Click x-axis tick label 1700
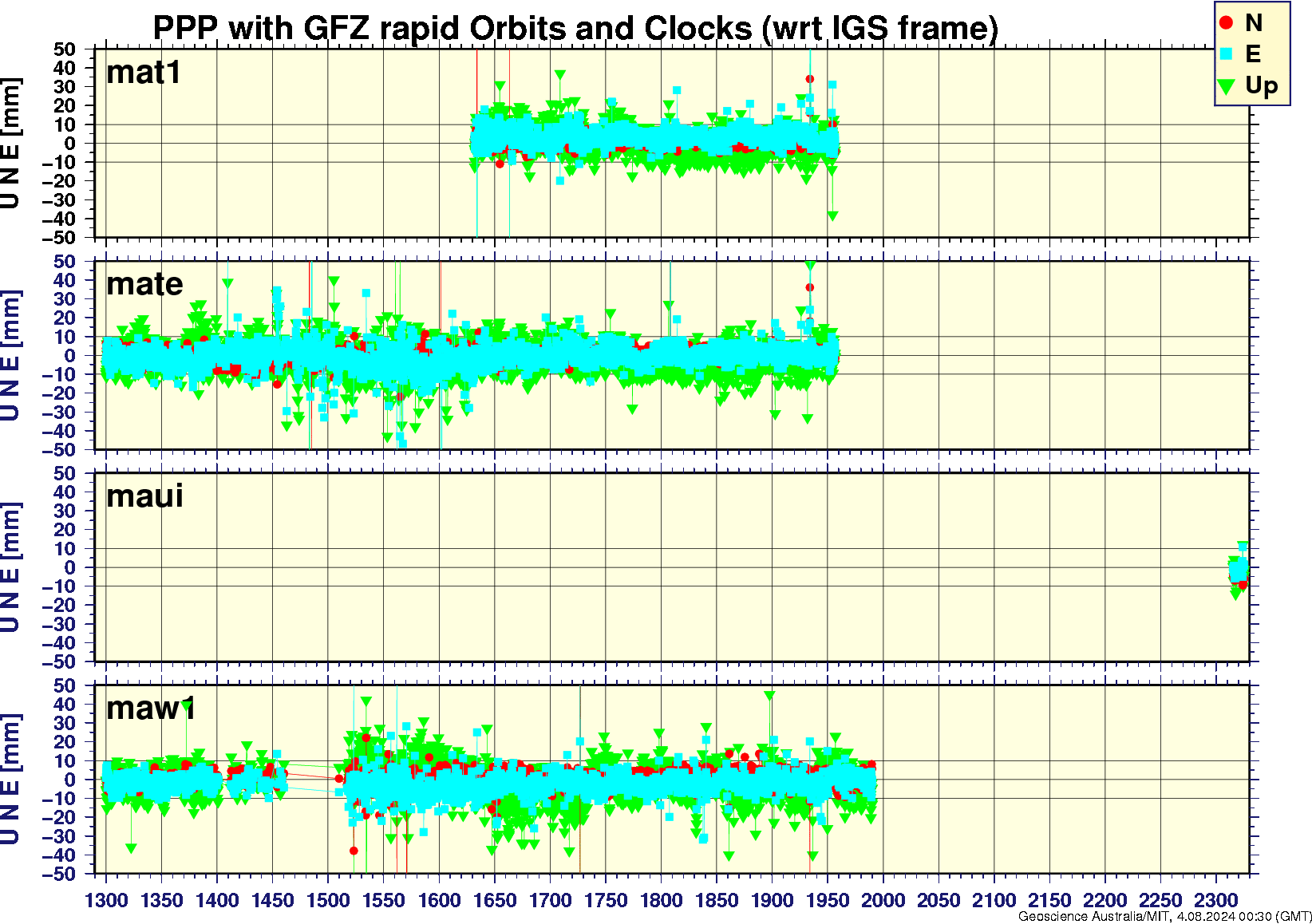1312x924 pixels. (550, 900)
